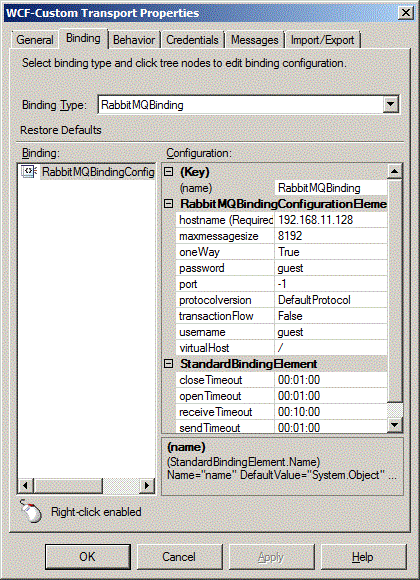
Task: Select the port property label
Action: tap(225, 284)
